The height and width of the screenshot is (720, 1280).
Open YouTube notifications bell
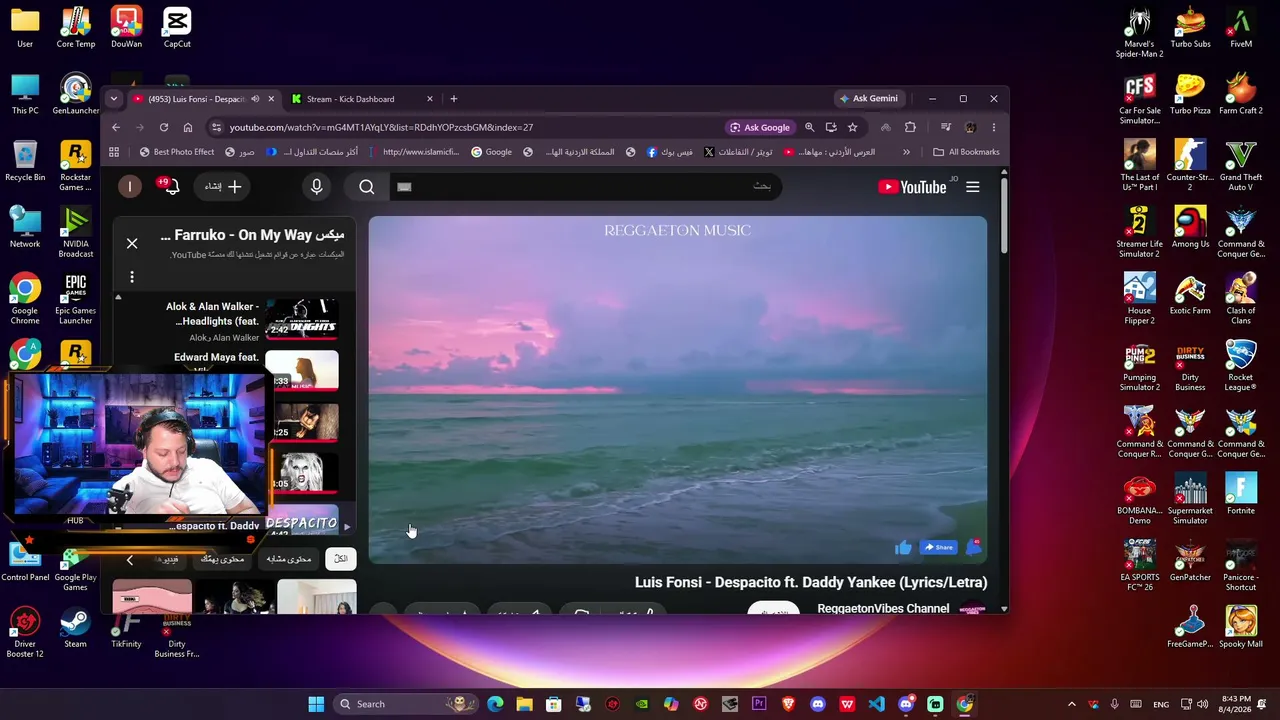tap(170, 187)
